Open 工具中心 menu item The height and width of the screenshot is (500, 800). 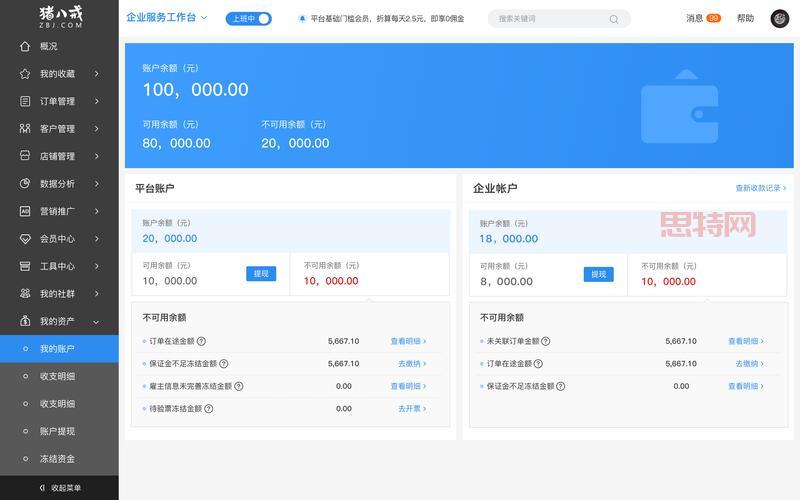(59, 266)
